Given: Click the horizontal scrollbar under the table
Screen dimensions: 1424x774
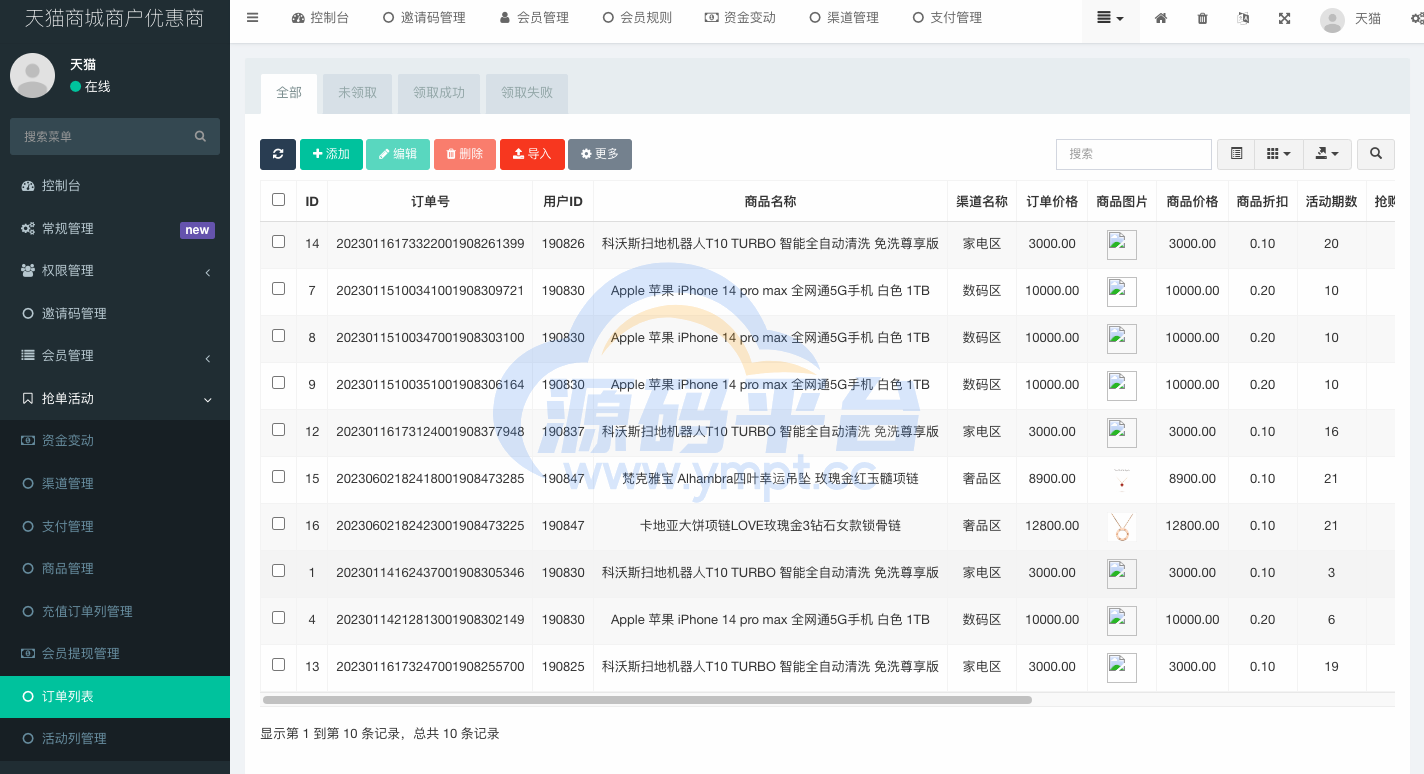Looking at the screenshot, I should point(647,700).
